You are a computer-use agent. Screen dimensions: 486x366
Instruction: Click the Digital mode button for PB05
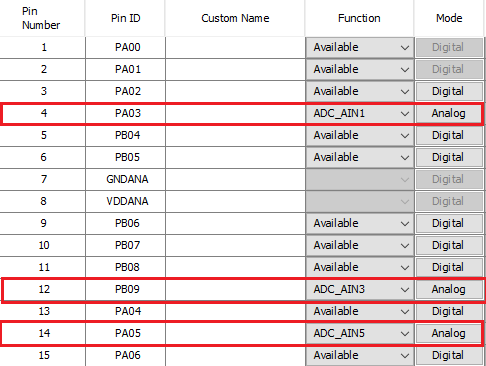449,157
